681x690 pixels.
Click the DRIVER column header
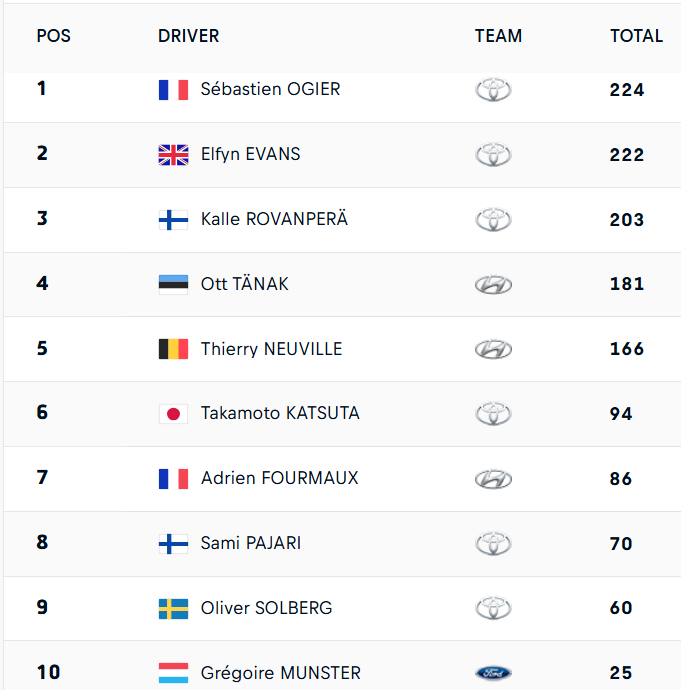[x=188, y=36]
